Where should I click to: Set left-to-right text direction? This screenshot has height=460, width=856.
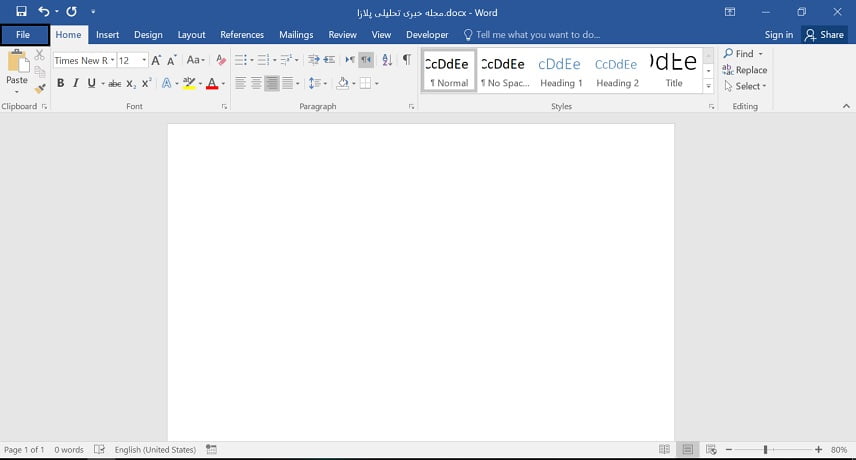pyautogui.click(x=350, y=60)
